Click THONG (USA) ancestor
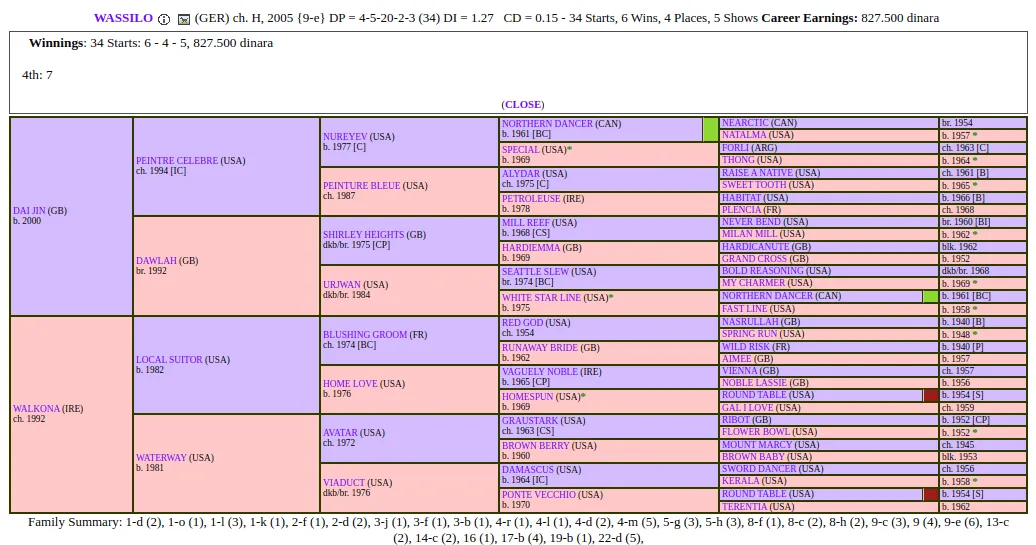The image size is (1036, 545). [738, 160]
